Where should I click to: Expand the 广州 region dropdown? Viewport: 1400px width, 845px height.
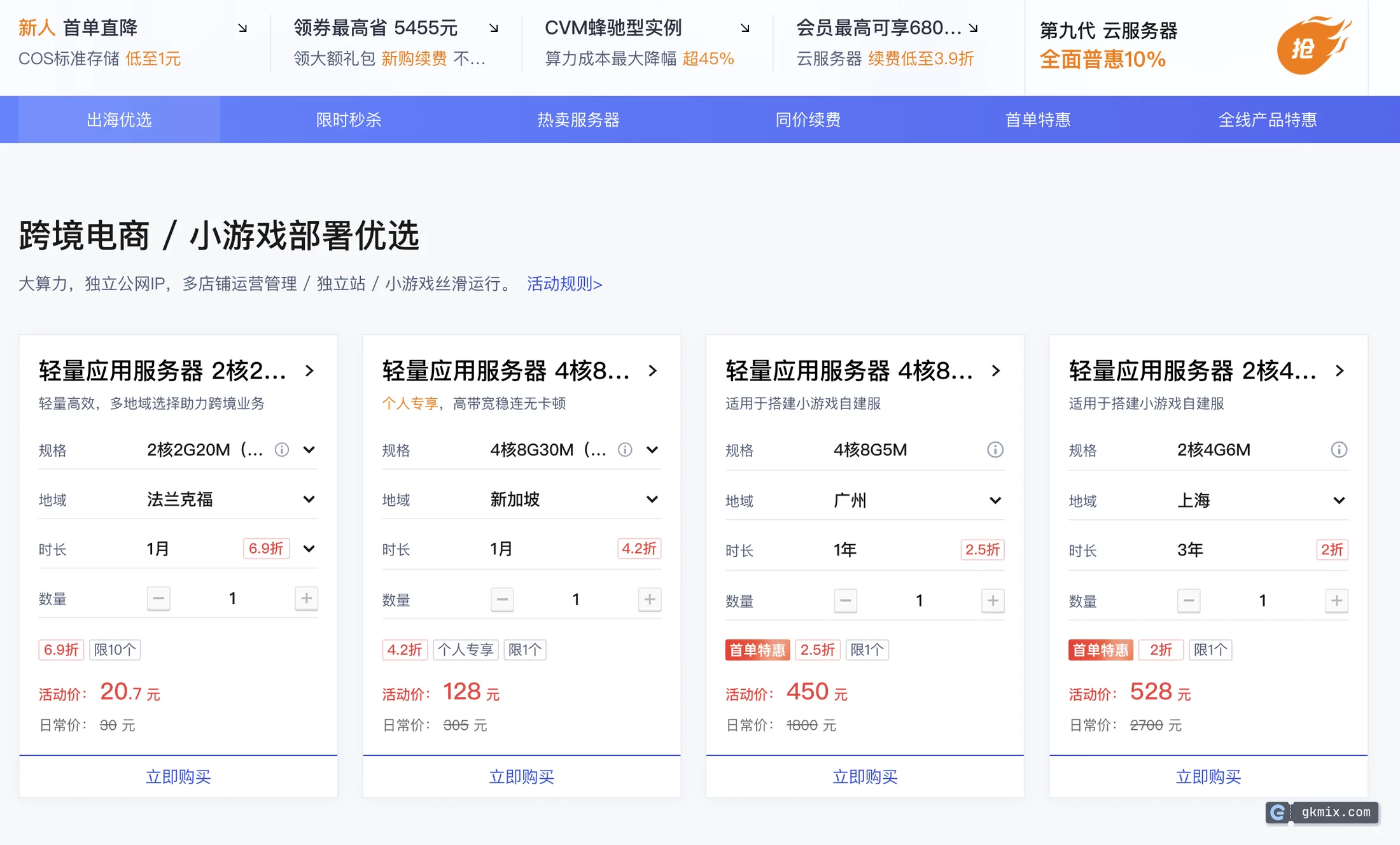tap(996, 501)
